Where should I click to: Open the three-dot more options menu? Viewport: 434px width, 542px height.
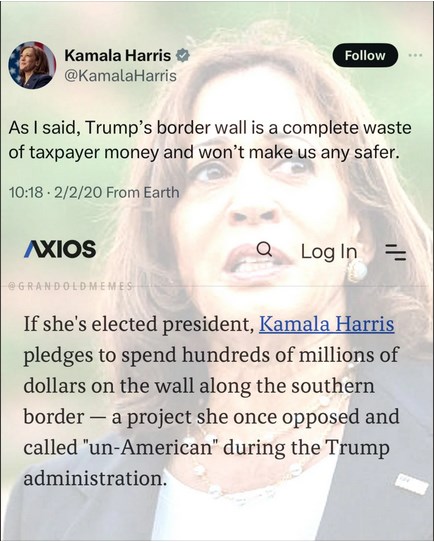pyautogui.click(x=415, y=55)
